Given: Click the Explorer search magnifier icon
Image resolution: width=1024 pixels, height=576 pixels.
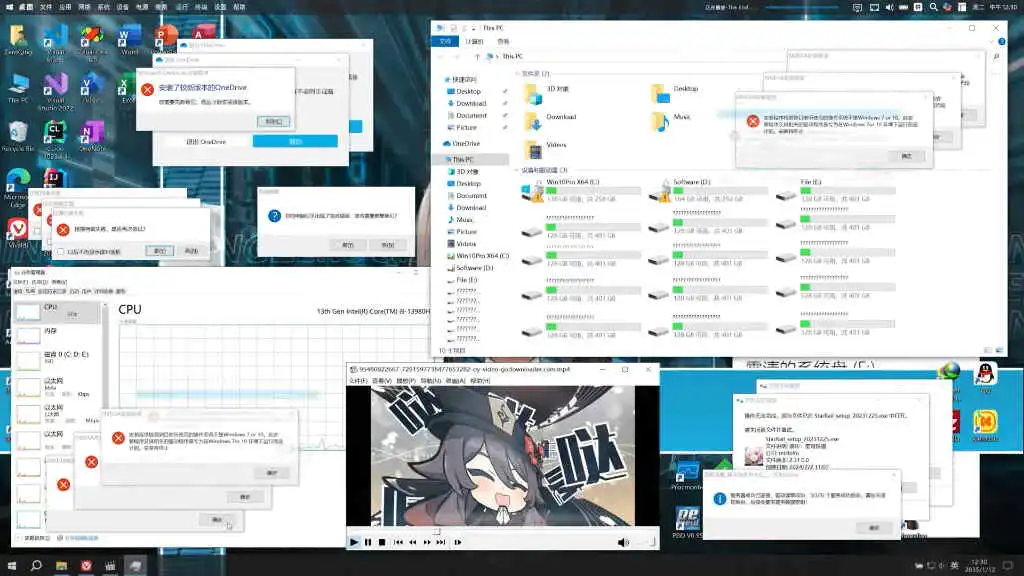Looking at the screenshot, I should [x=996, y=57].
